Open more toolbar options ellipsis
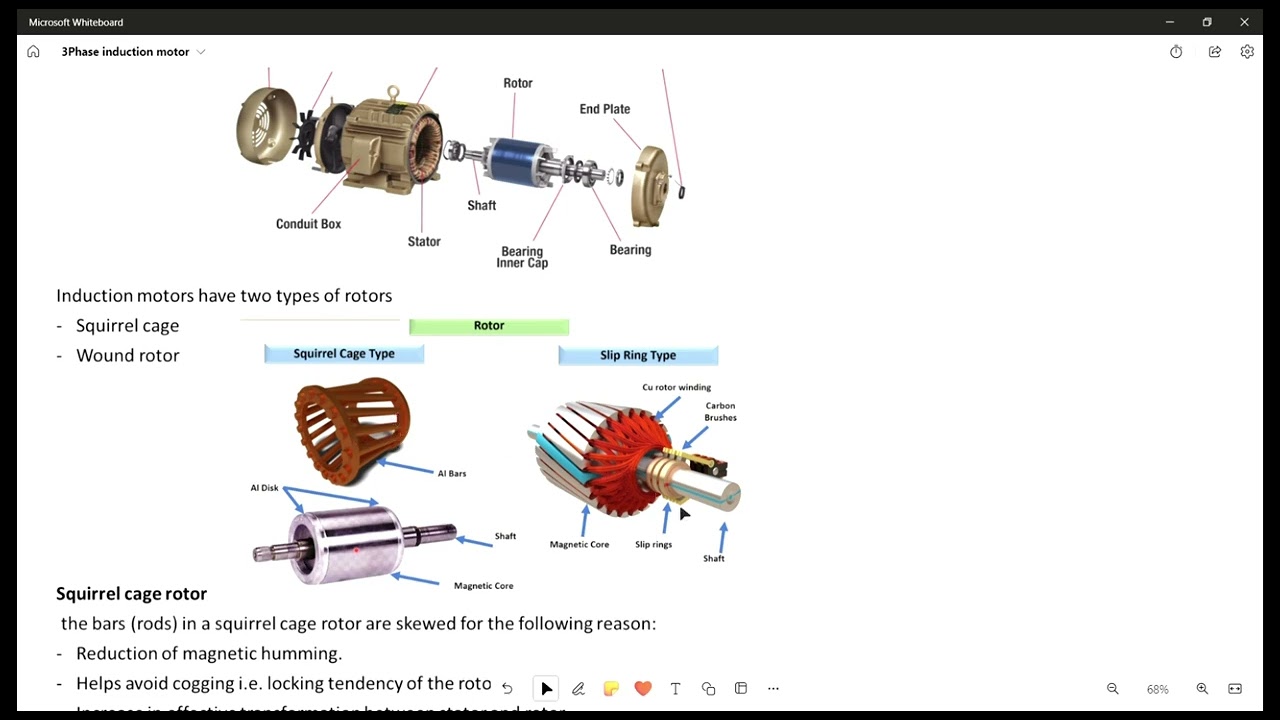This screenshot has width=1280, height=720. 773,688
